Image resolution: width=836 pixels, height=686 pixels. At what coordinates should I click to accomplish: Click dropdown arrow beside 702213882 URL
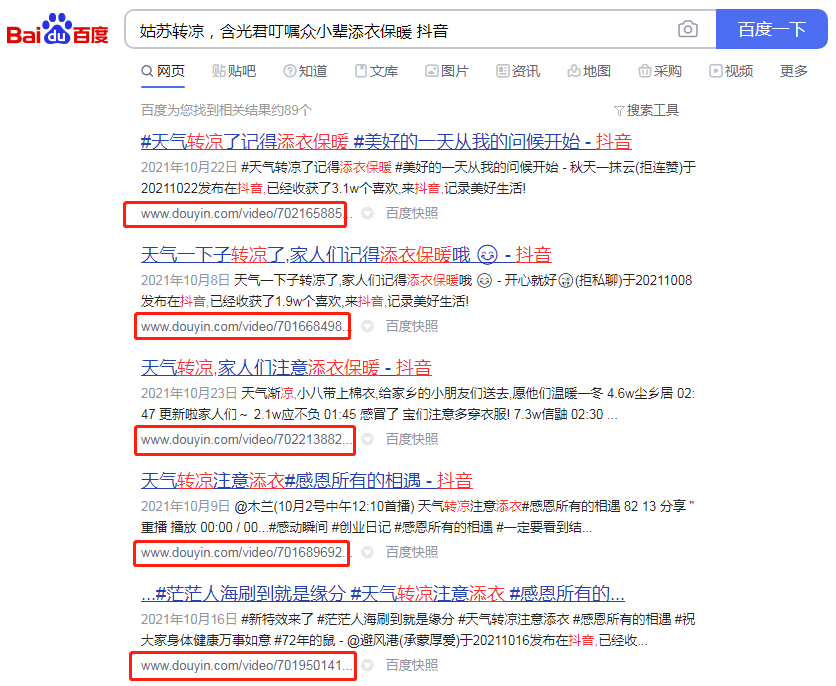(367, 439)
